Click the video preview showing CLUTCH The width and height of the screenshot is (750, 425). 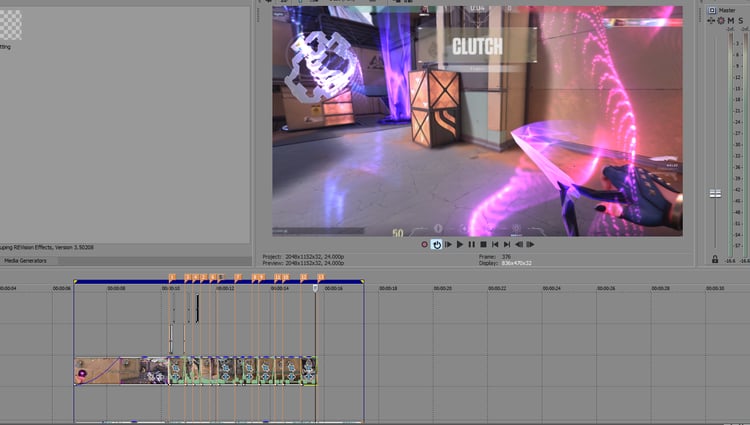click(x=477, y=121)
